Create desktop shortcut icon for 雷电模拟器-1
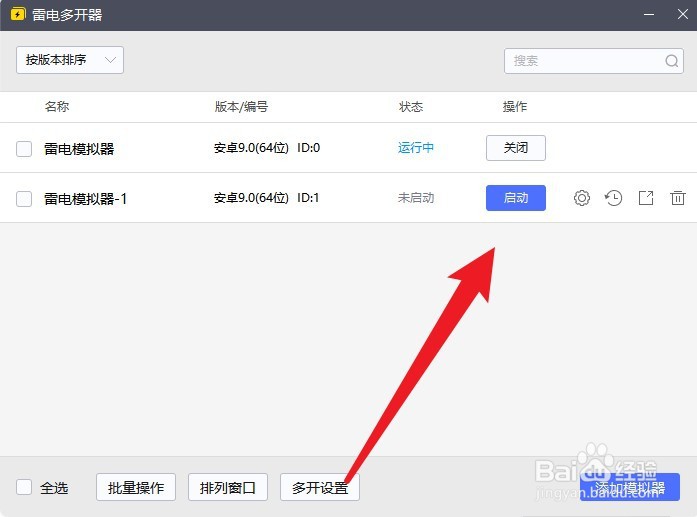 [x=646, y=198]
